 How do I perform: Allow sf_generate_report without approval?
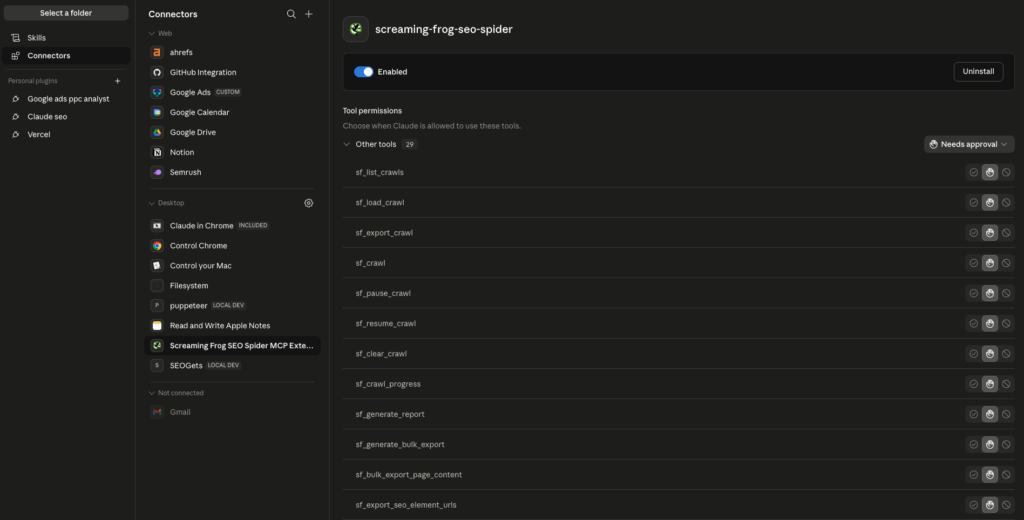pyautogui.click(x=974, y=414)
